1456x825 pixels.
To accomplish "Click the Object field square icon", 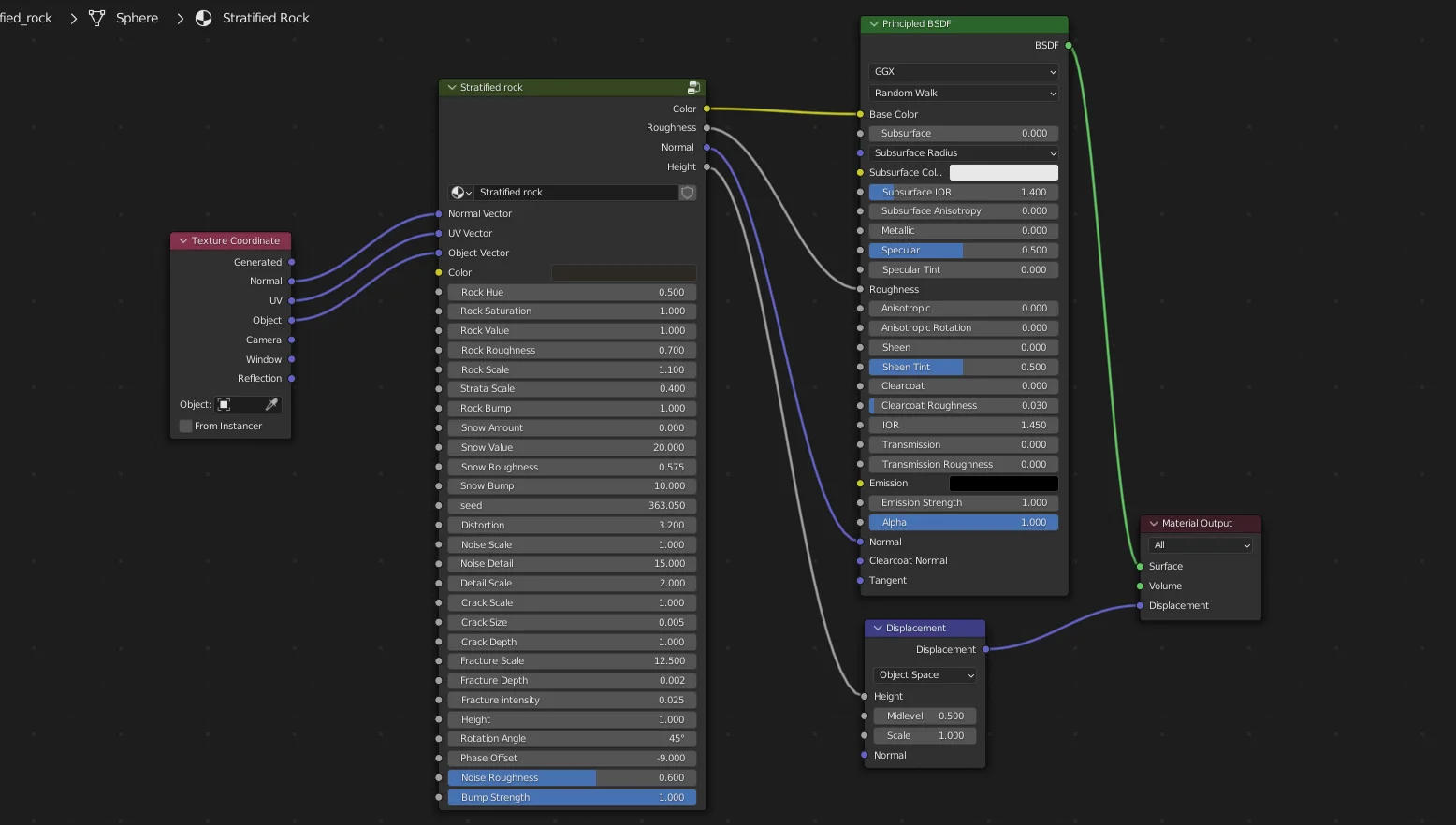I will 225,405.
